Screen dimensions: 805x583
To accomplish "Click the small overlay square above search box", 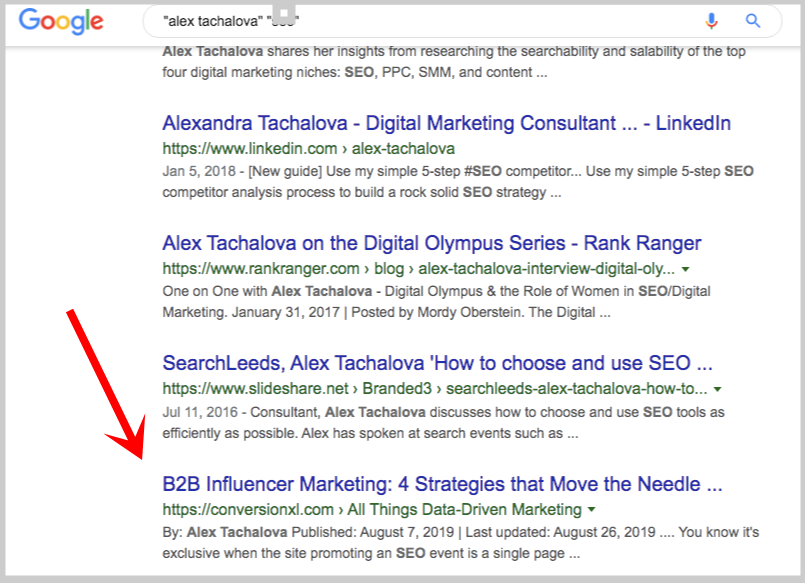I will pyautogui.click(x=284, y=13).
